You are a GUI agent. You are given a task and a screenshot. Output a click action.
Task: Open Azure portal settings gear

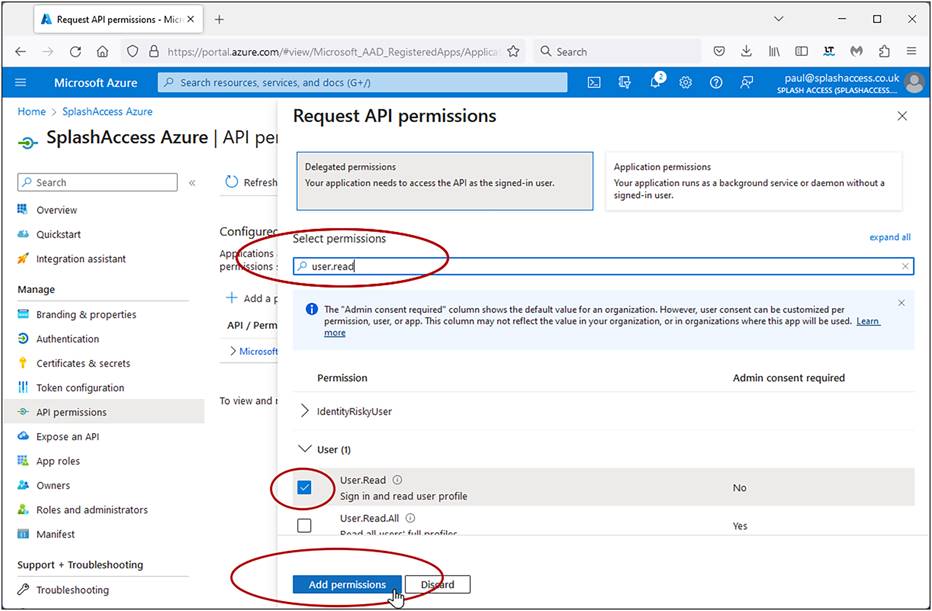pyautogui.click(x=685, y=83)
